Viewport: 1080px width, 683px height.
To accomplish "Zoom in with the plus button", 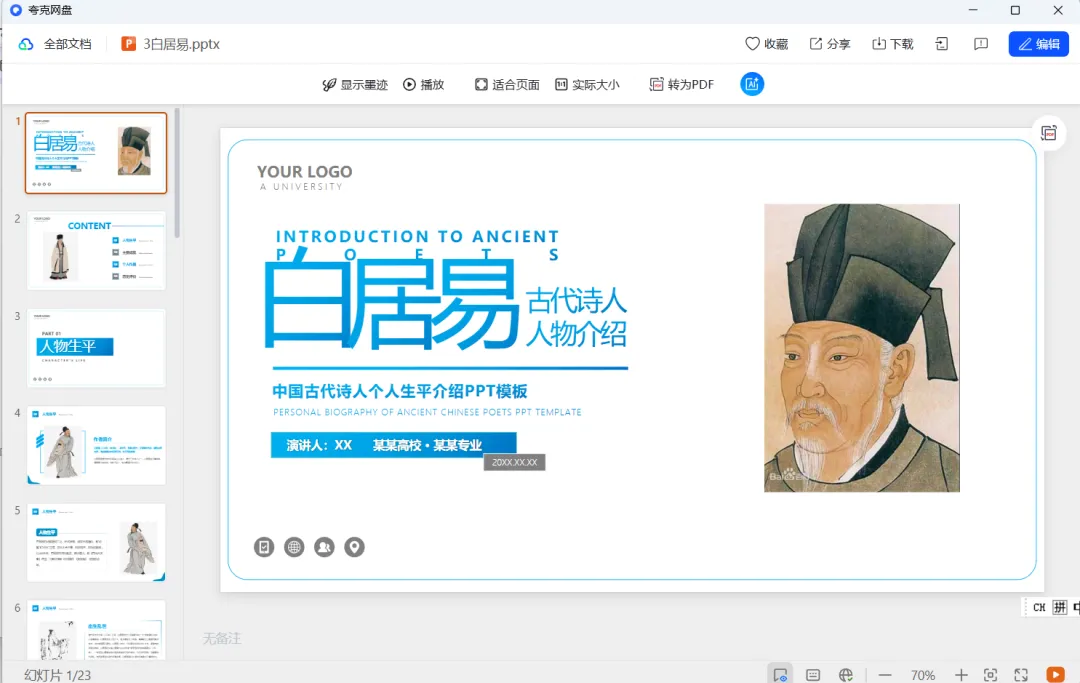I will coord(961,675).
